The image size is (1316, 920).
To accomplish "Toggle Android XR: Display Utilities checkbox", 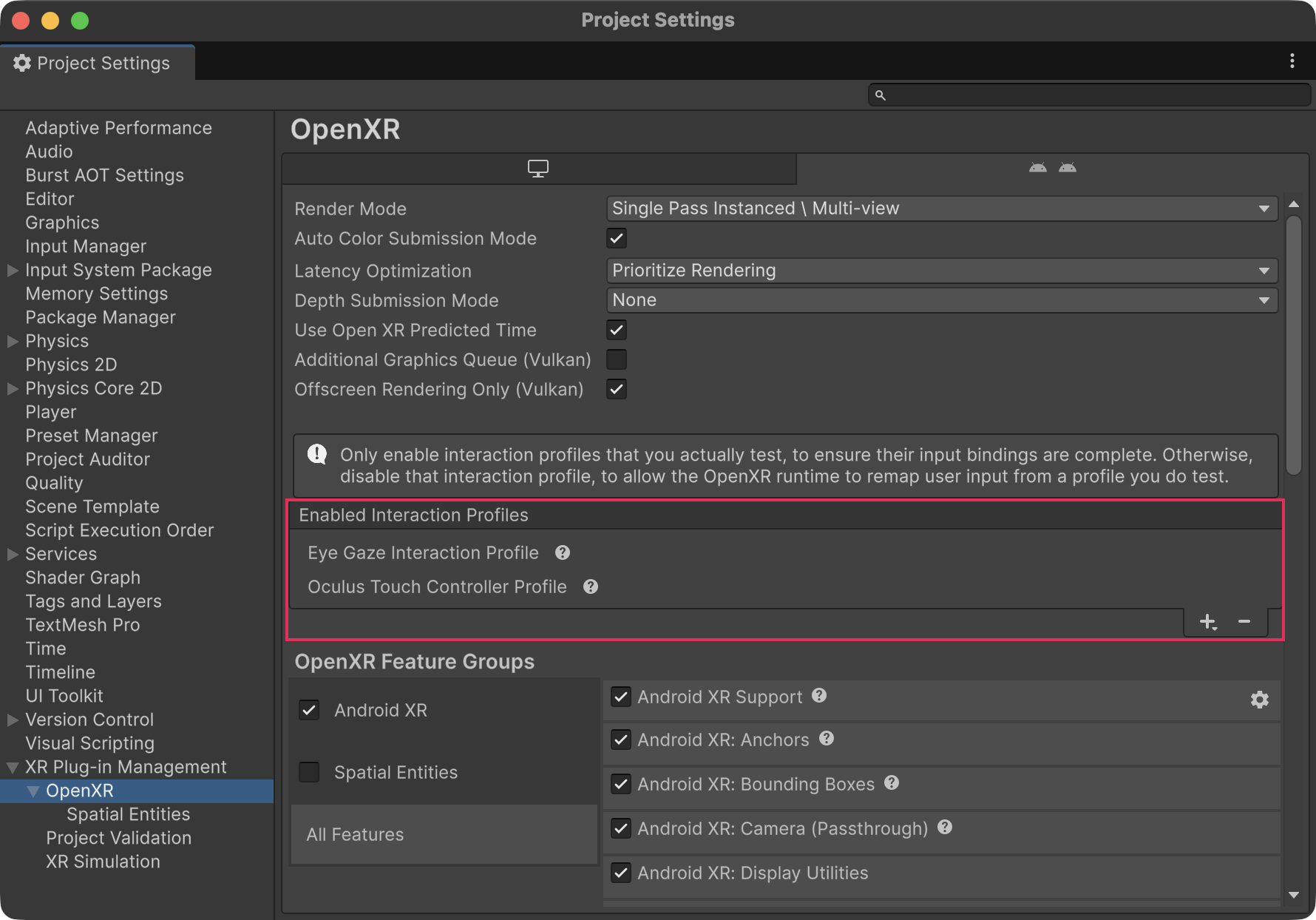I will [x=621, y=873].
